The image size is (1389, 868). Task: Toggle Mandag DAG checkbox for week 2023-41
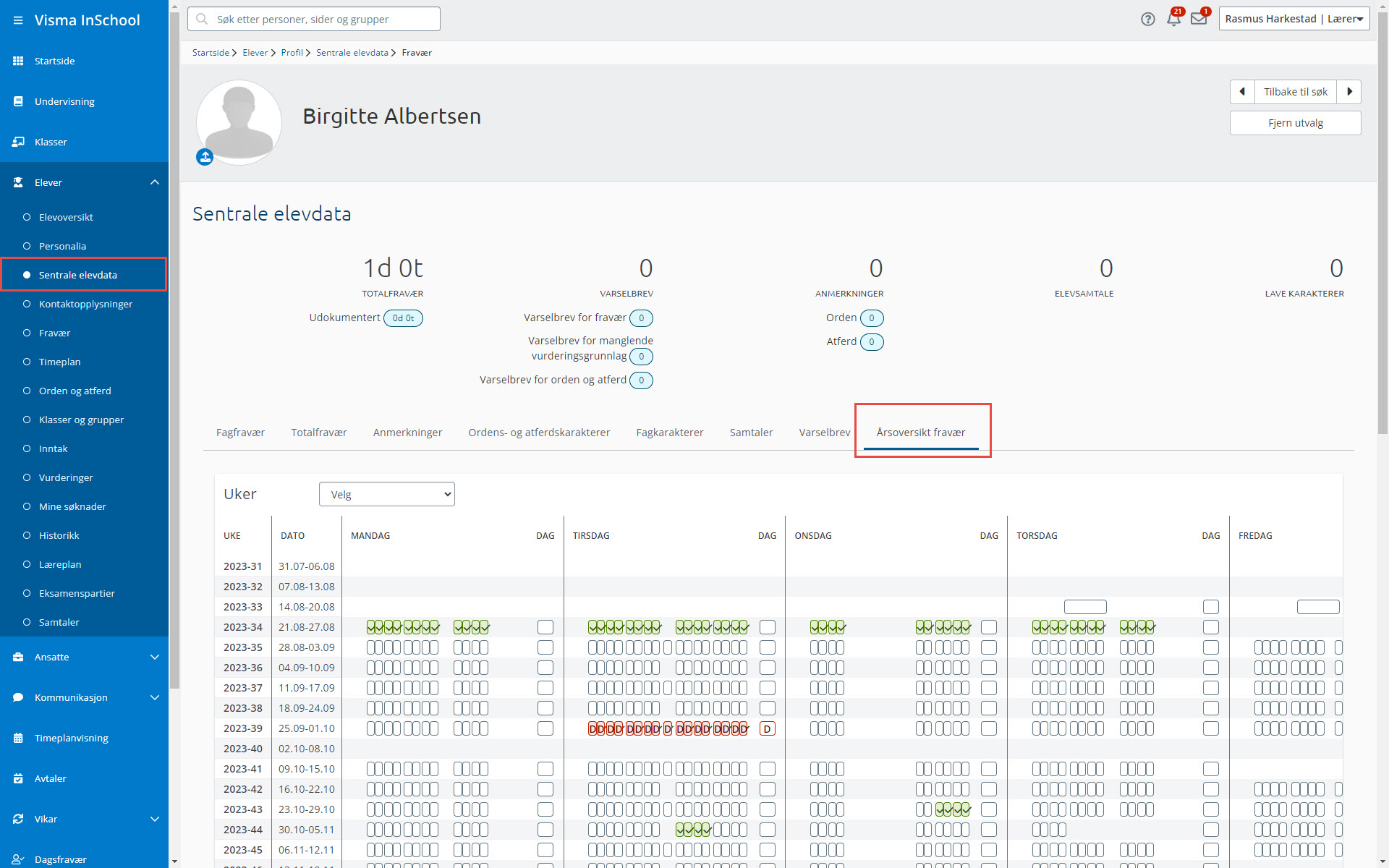tap(545, 769)
